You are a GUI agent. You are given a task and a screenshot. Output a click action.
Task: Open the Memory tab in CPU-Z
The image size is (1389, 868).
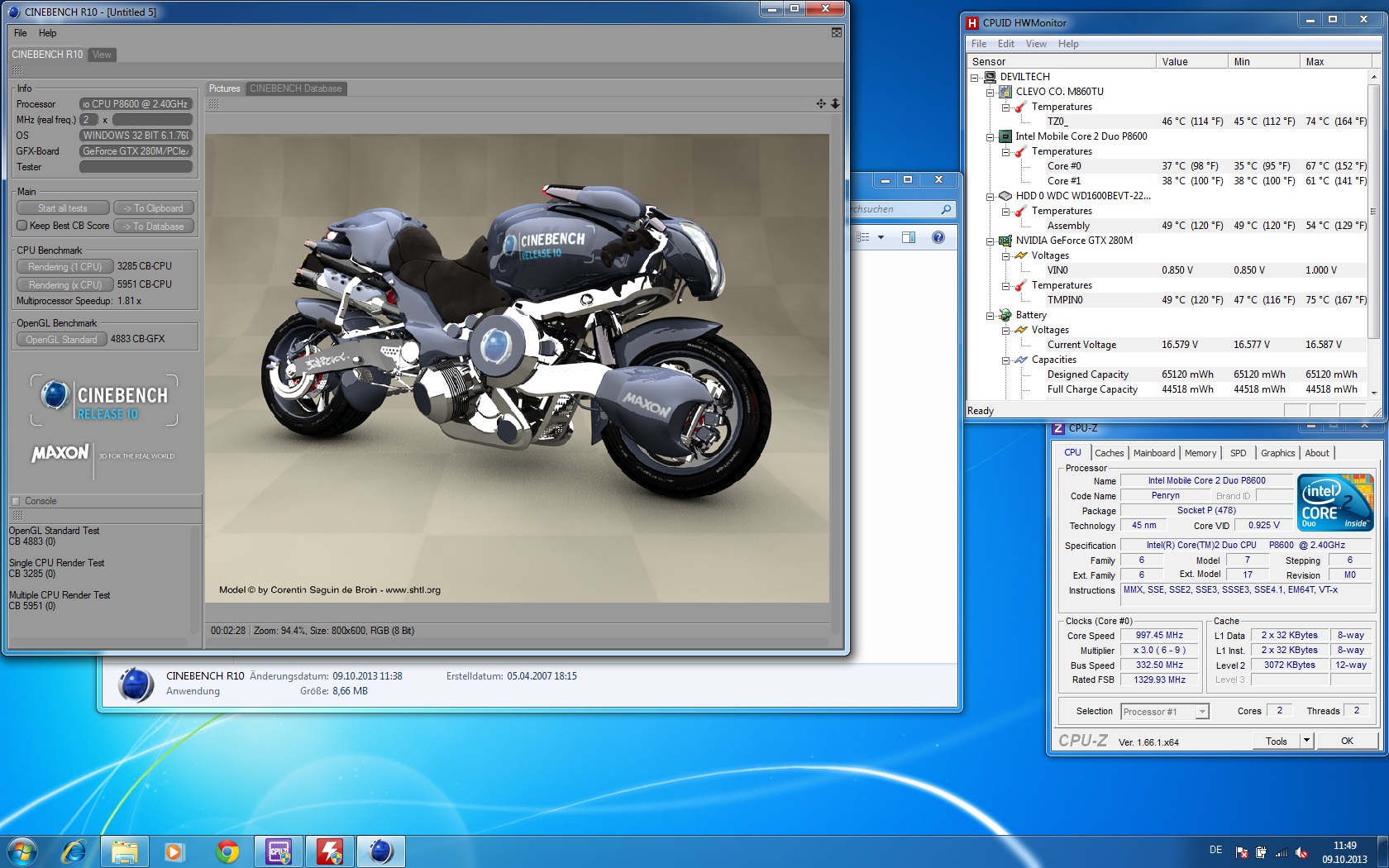(1200, 453)
